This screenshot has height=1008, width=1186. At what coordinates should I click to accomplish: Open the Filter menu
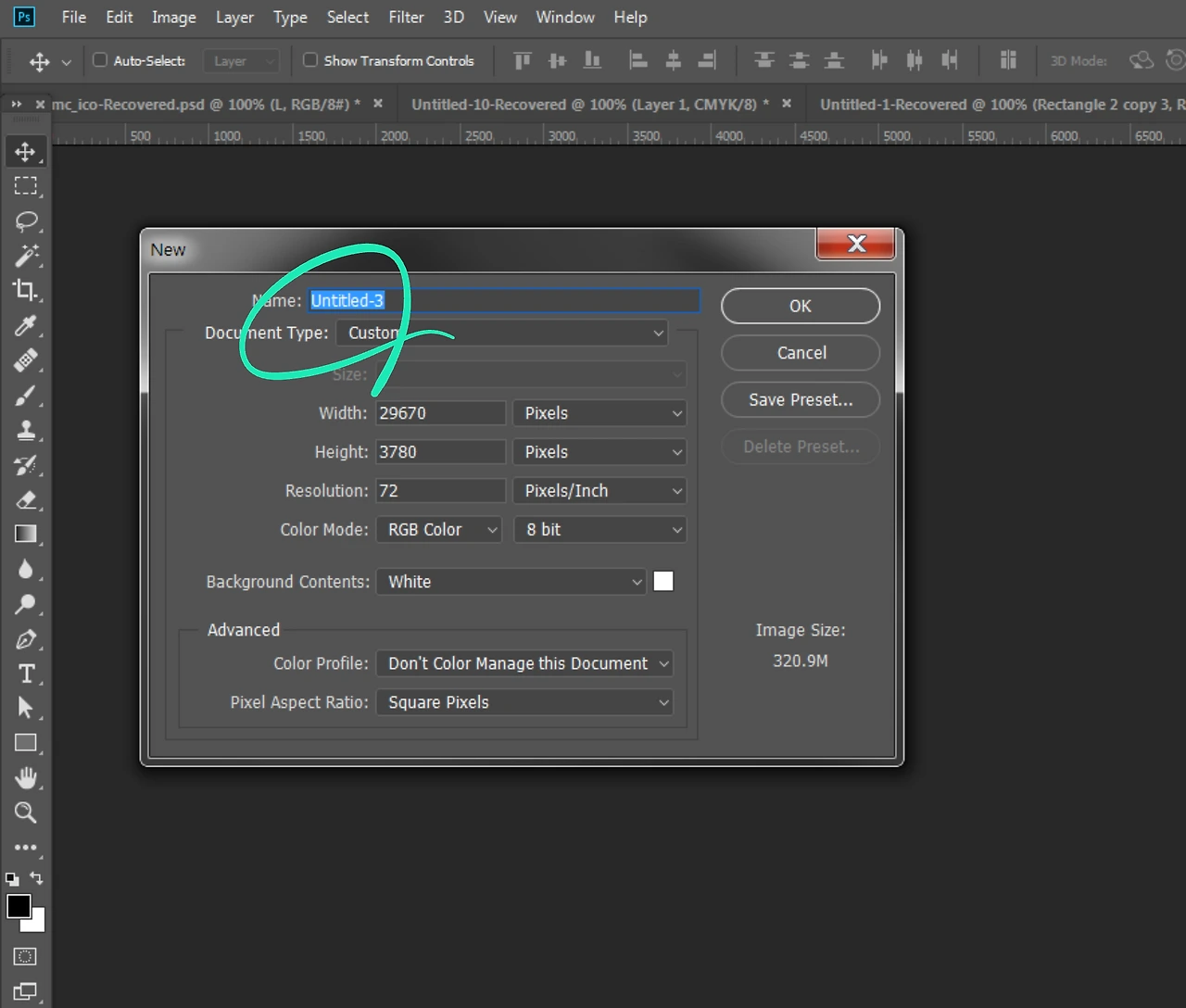[406, 17]
